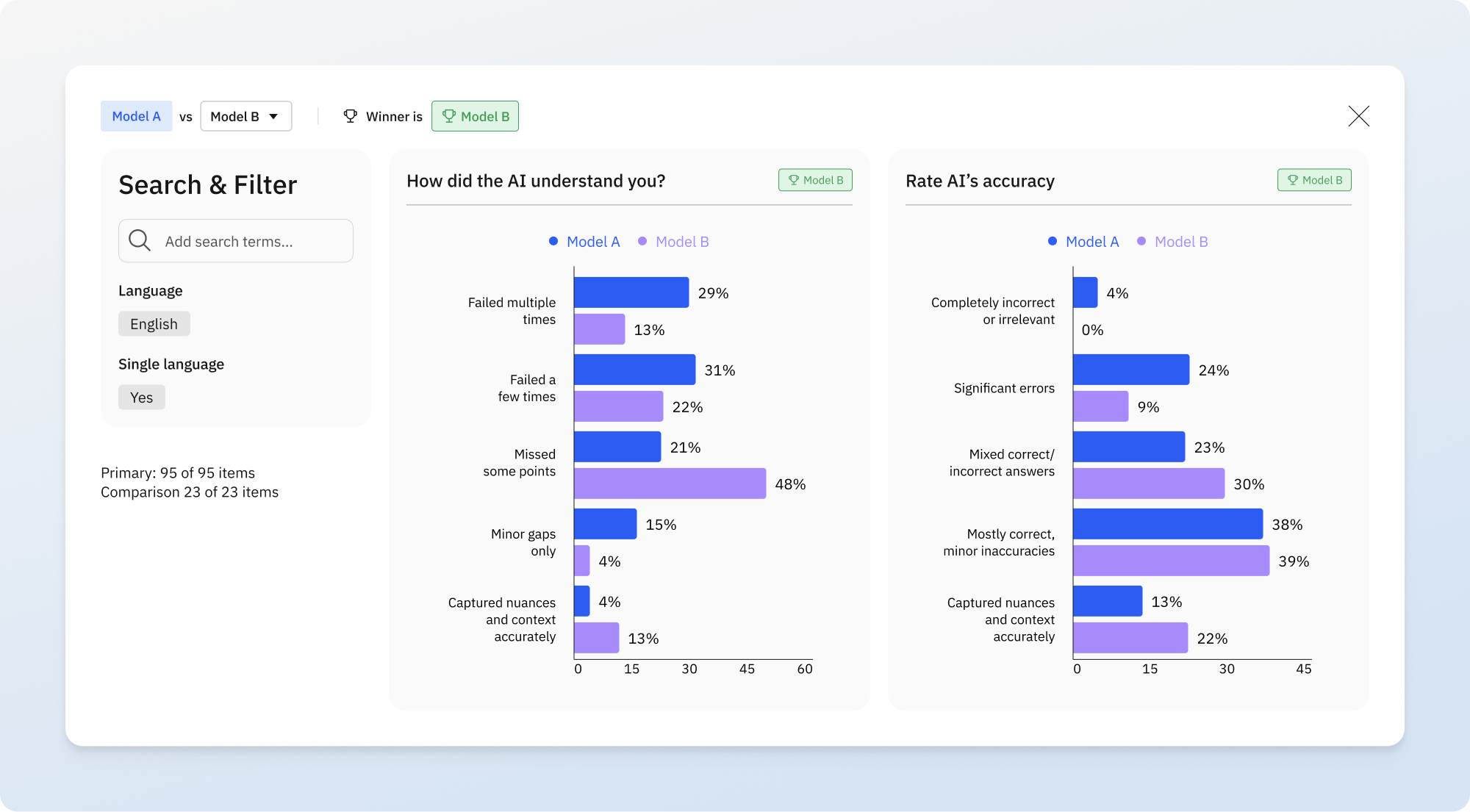
Task: Open the Model B comparison dropdown
Action: [x=245, y=116]
